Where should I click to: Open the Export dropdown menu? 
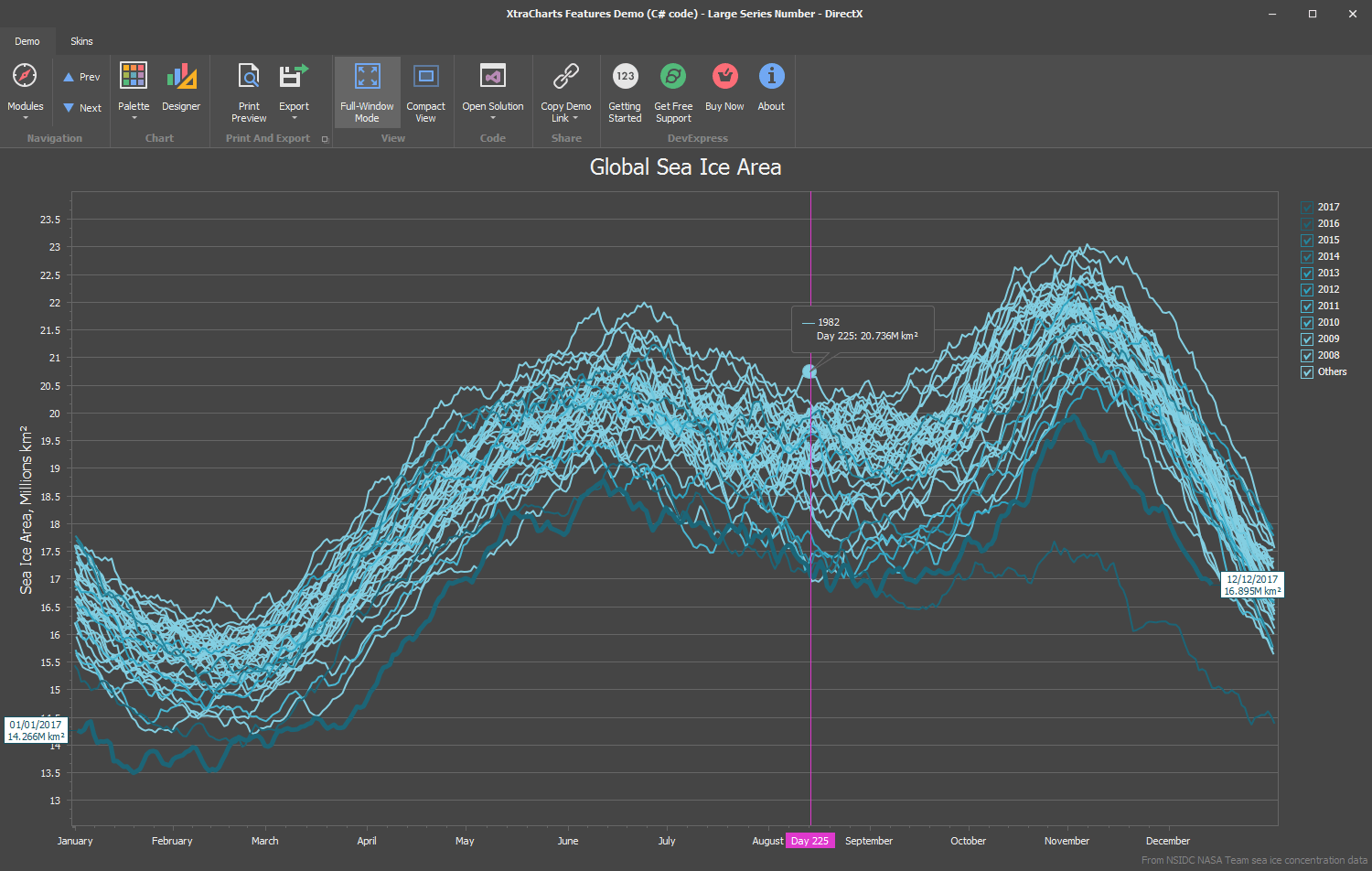[x=294, y=117]
